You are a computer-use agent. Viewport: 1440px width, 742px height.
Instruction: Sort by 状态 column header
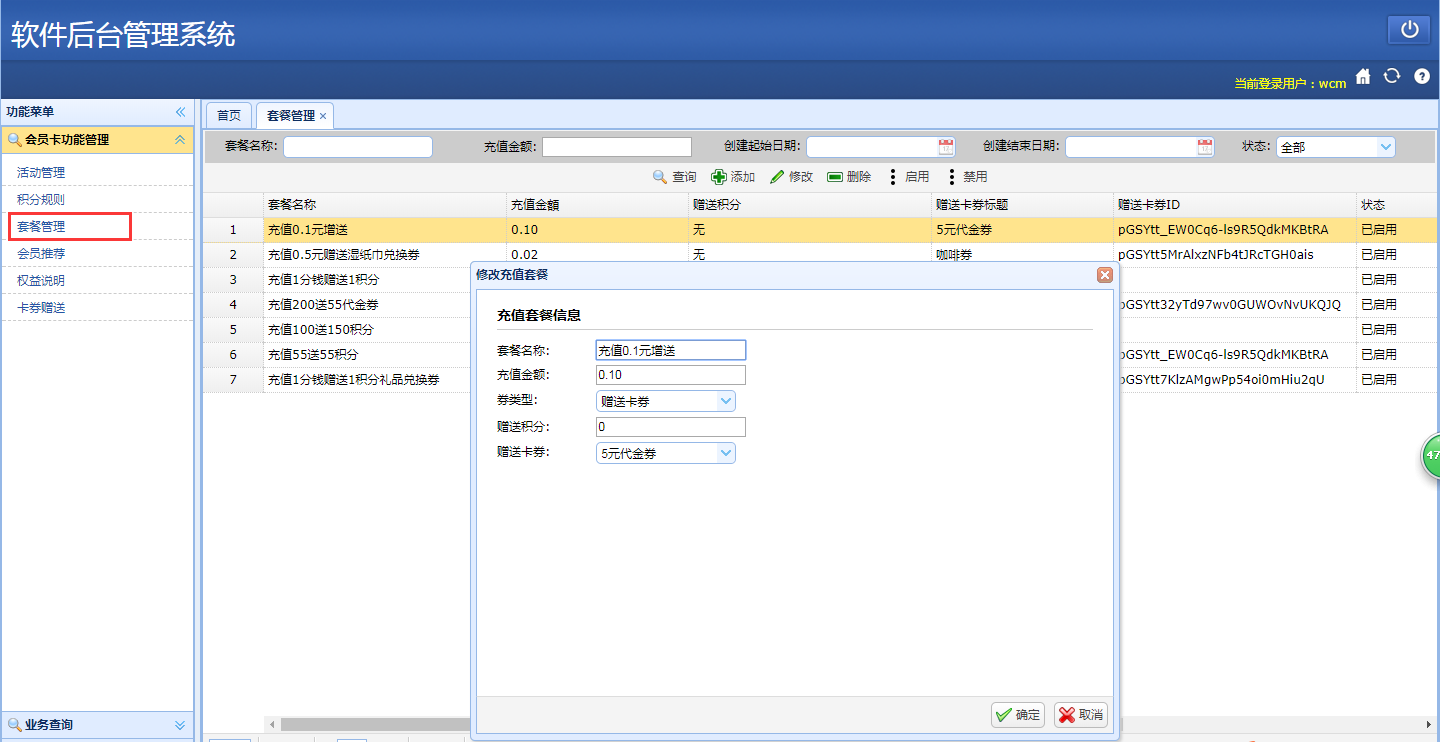(x=1397, y=205)
